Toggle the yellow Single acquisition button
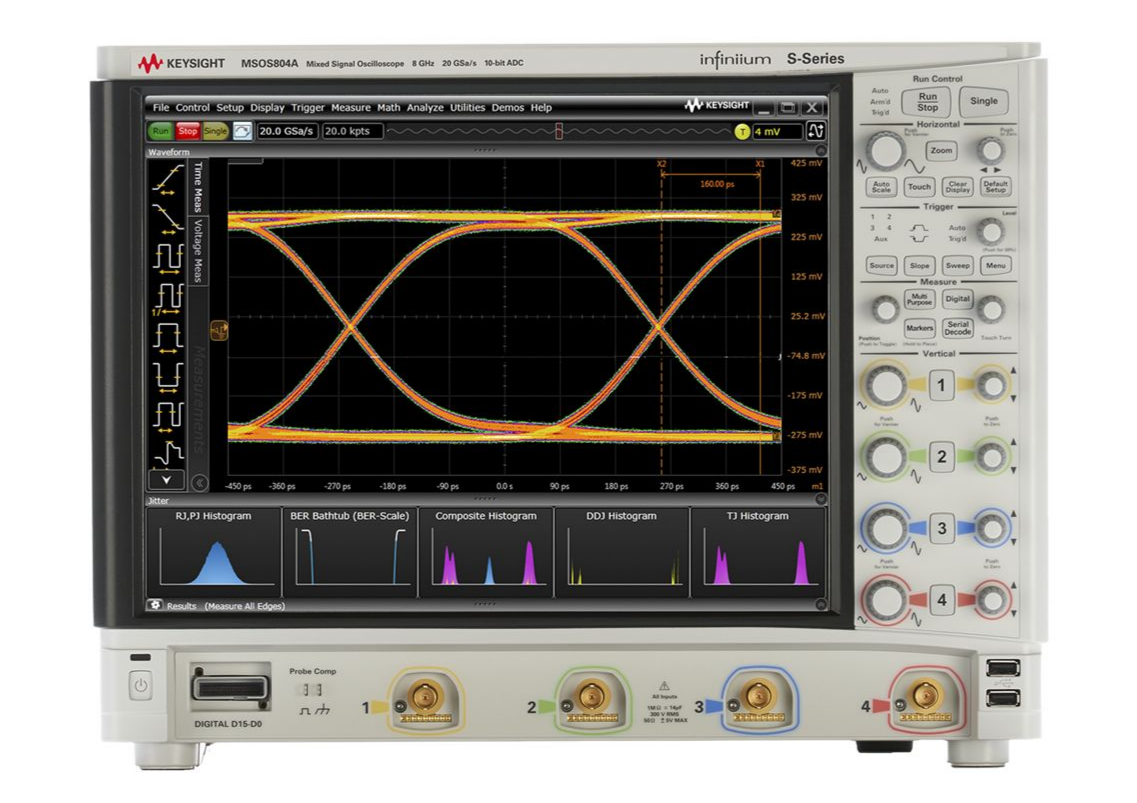The image size is (1137, 803). (216, 131)
